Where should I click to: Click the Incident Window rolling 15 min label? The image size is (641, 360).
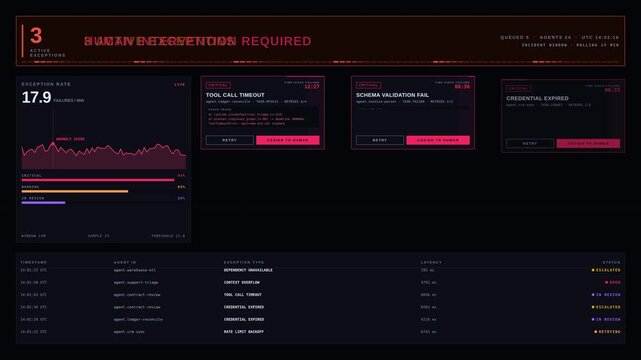coord(570,45)
